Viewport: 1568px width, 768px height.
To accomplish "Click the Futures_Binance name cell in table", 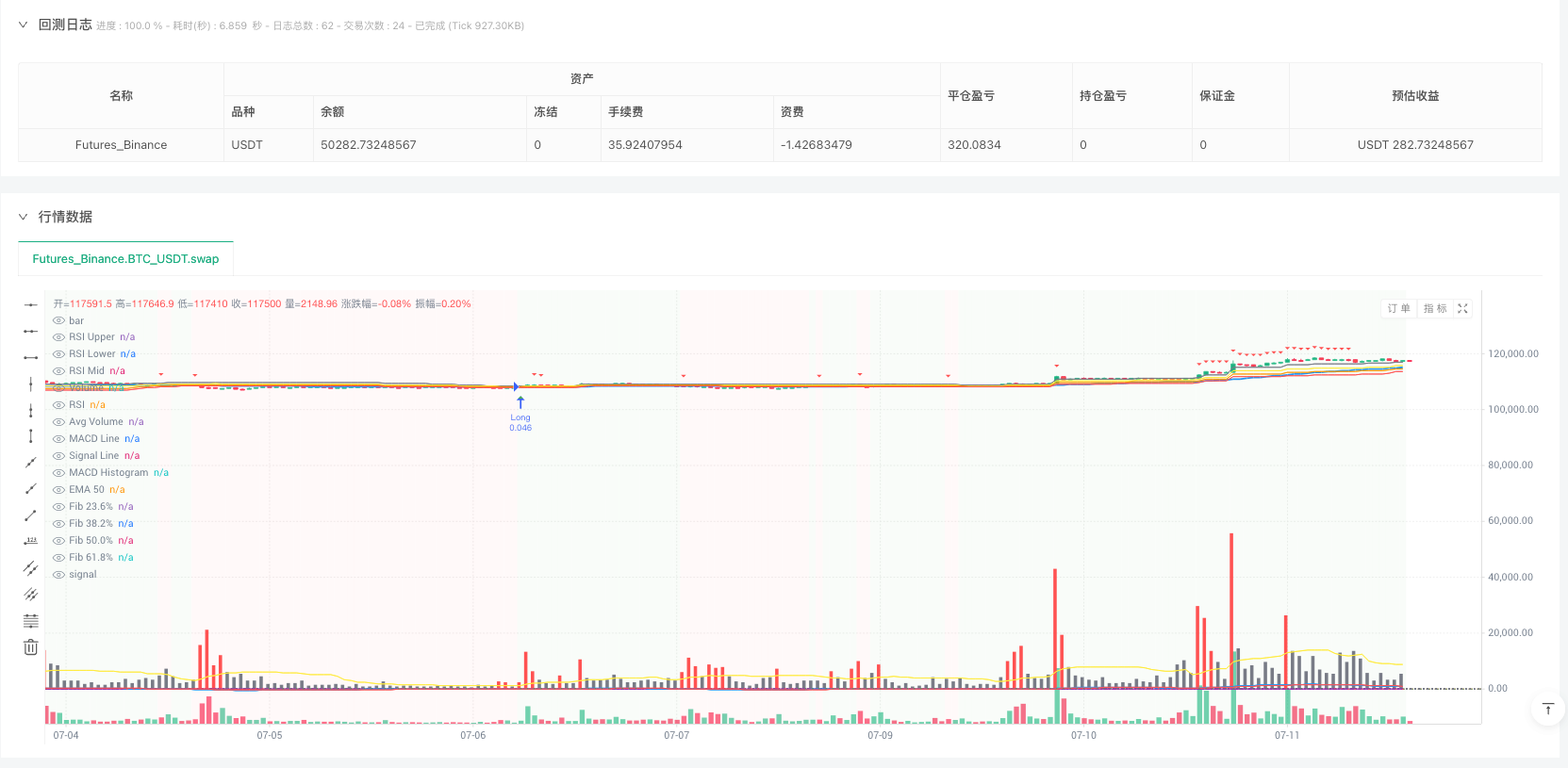I will pos(121,145).
